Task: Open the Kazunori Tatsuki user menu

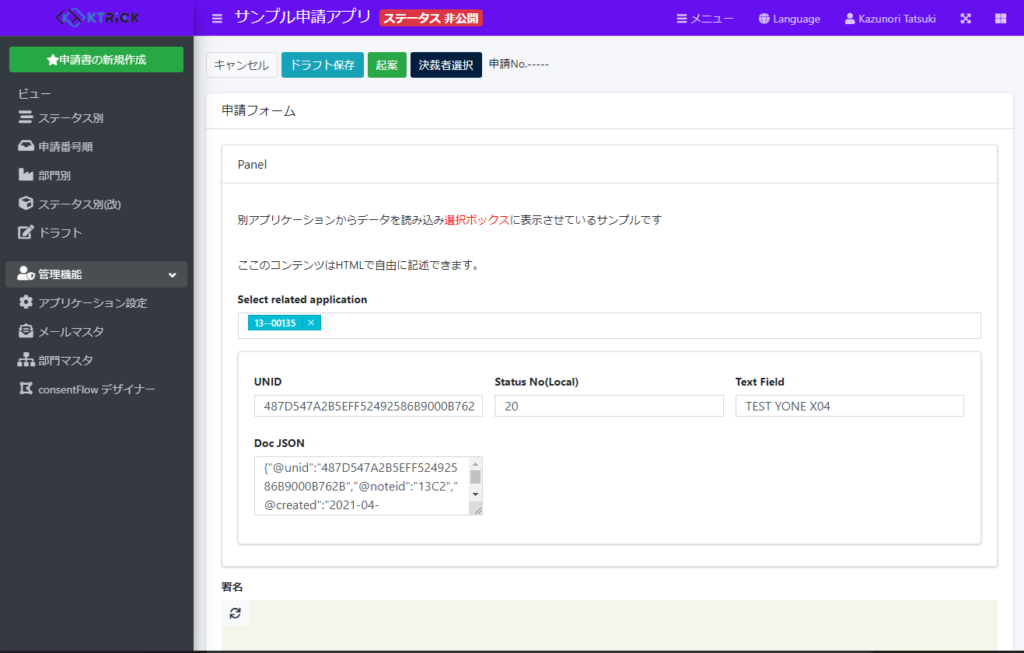Action: (x=890, y=19)
